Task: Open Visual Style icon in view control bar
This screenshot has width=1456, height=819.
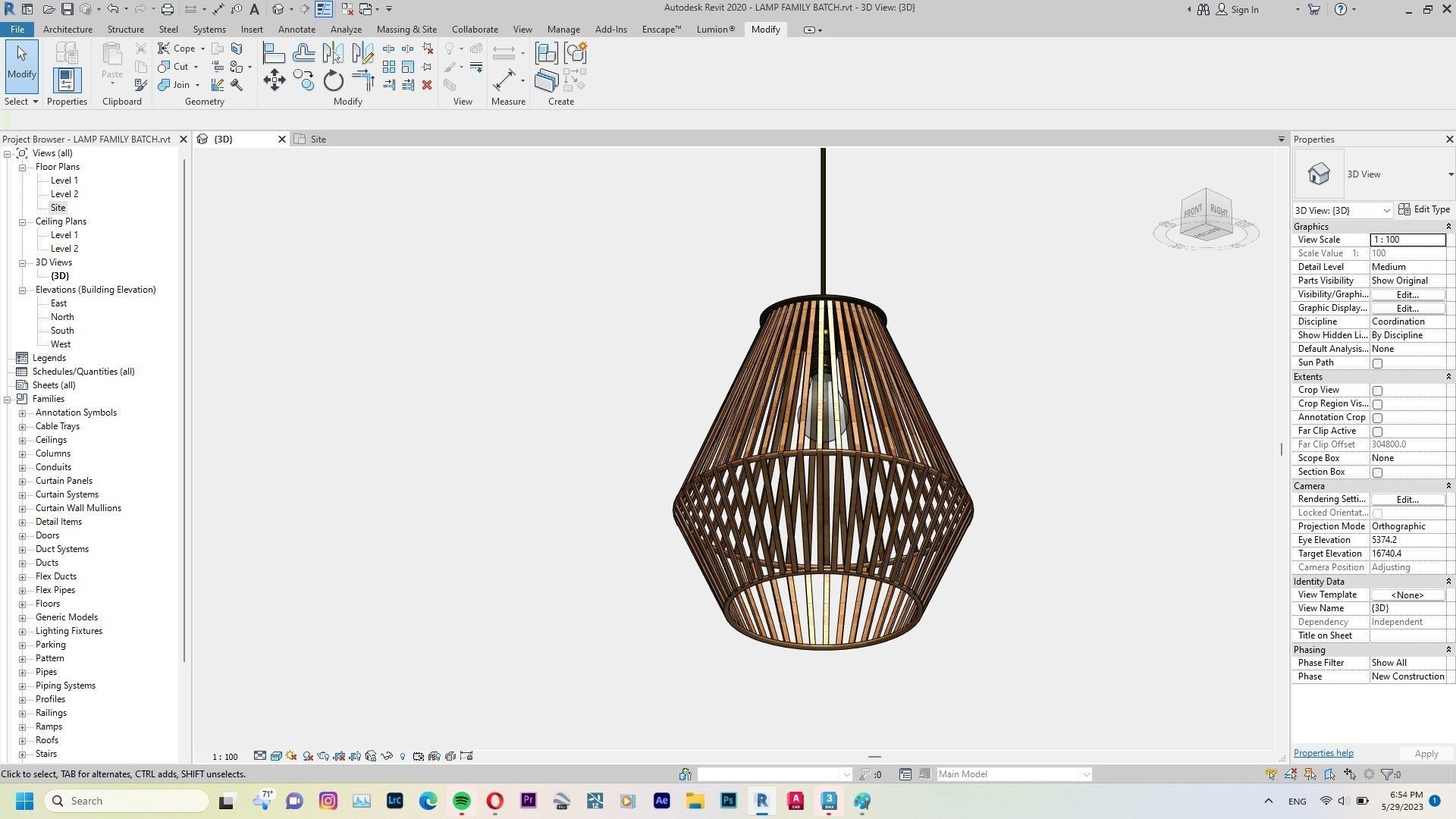Action: (x=276, y=756)
